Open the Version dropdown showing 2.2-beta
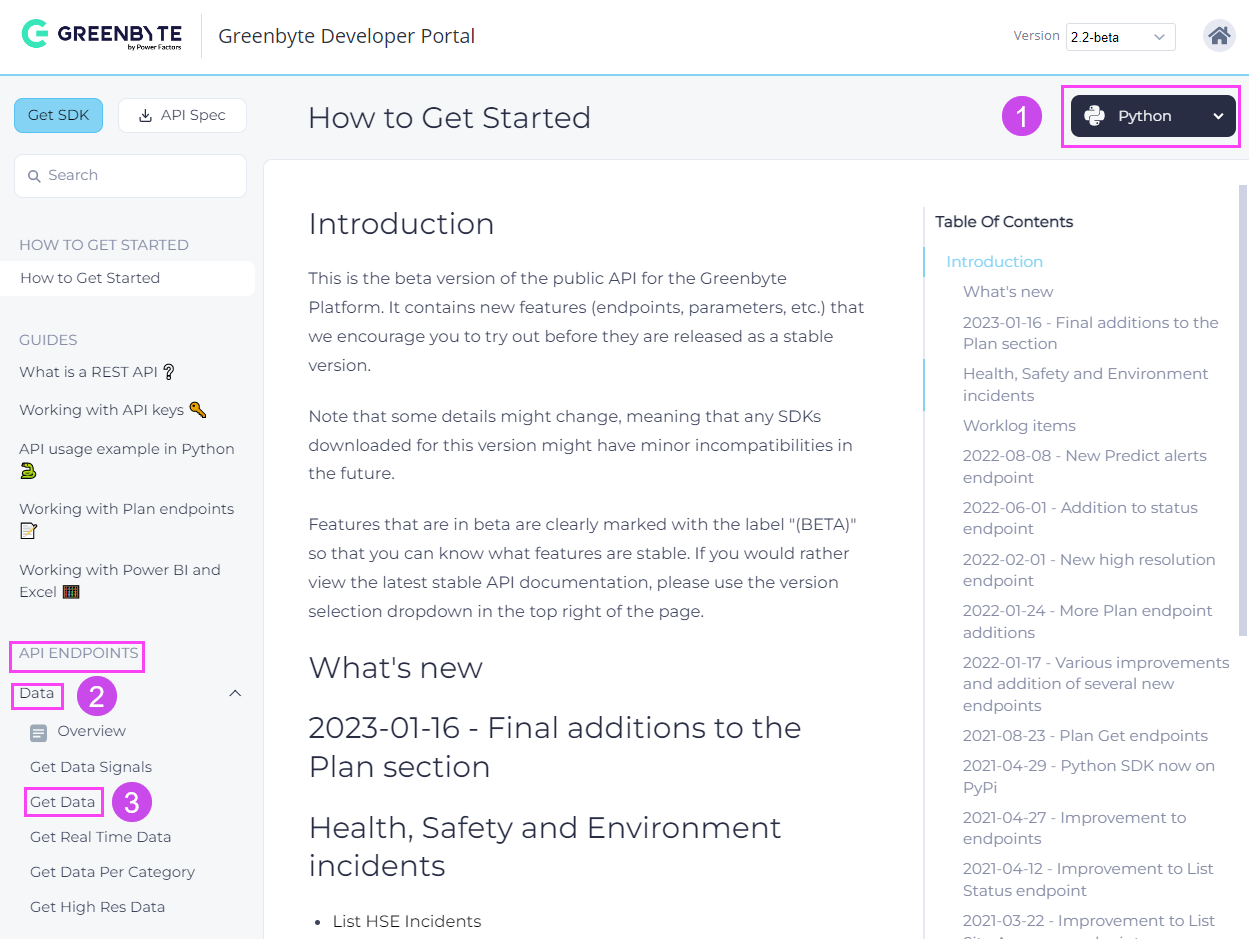The height and width of the screenshot is (939, 1249). 1120,35
